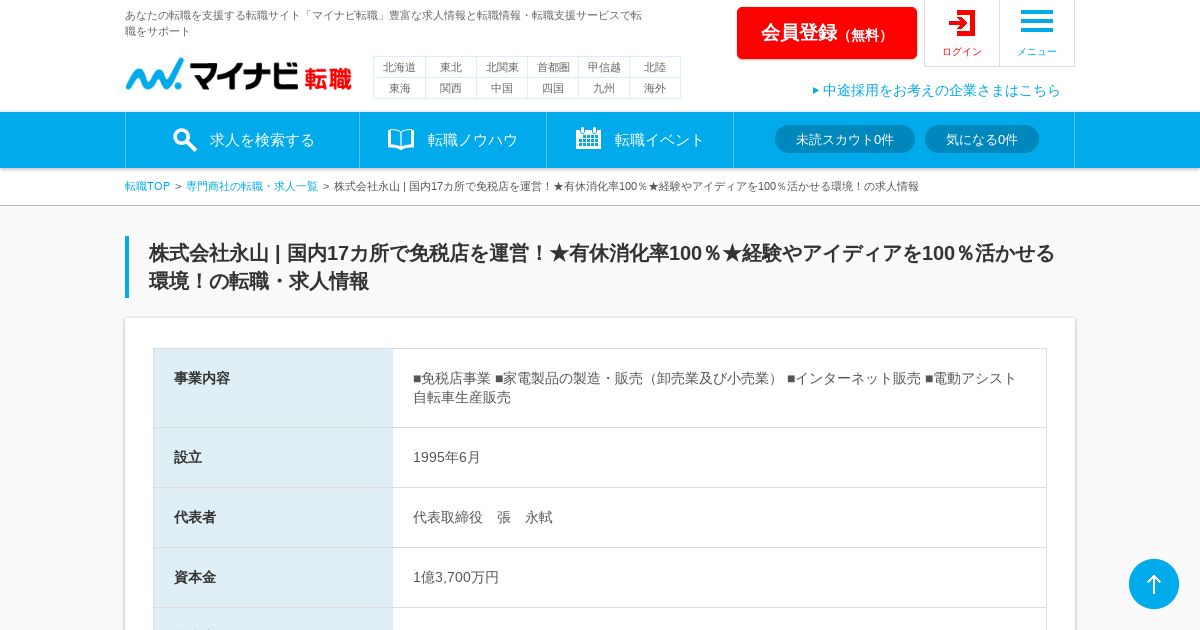This screenshot has width=1200, height=630.
Task: Click the 株式会社永山 page heading
Action: [x=601, y=267]
